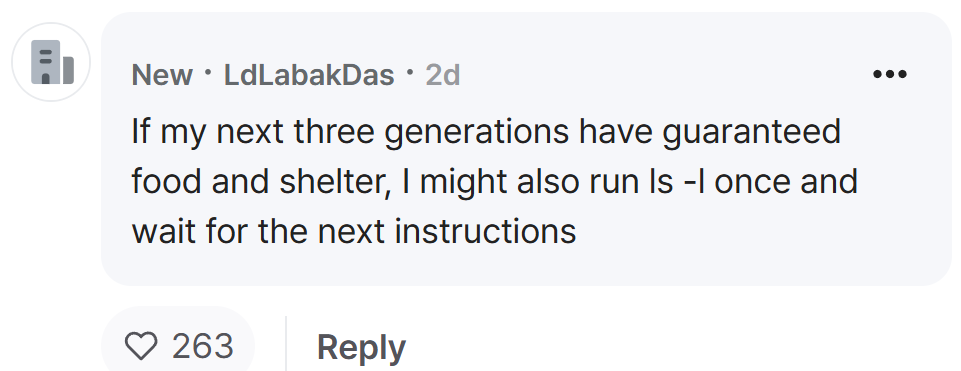Reply to LdLabakDas's comment
Image resolution: width=961 pixels, height=371 pixels.
coord(361,347)
